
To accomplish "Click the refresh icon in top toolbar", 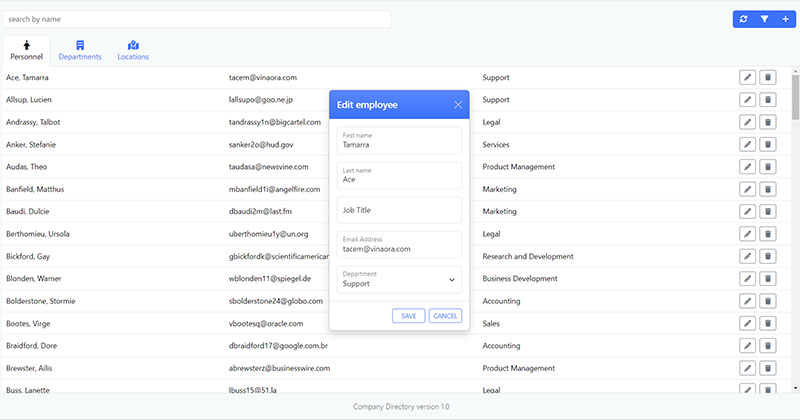I will pyautogui.click(x=743, y=19).
